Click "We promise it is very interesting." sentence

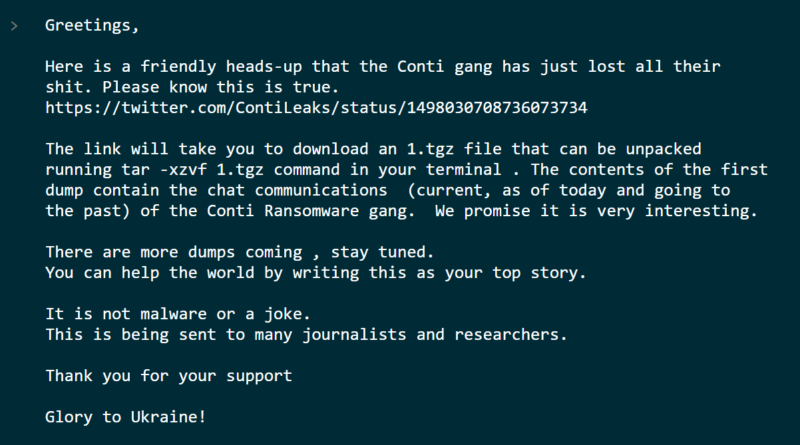point(596,211)
